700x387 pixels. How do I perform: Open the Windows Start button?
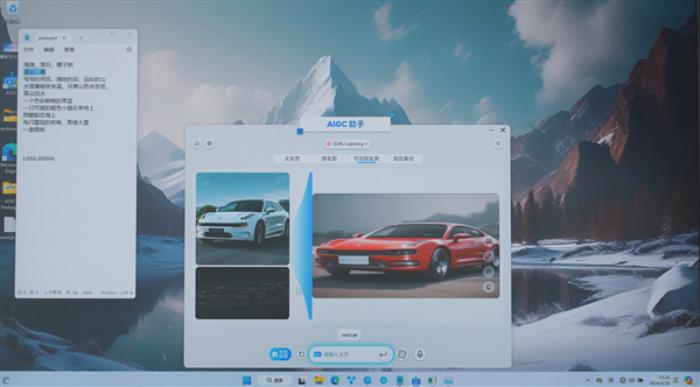(246, 380)
